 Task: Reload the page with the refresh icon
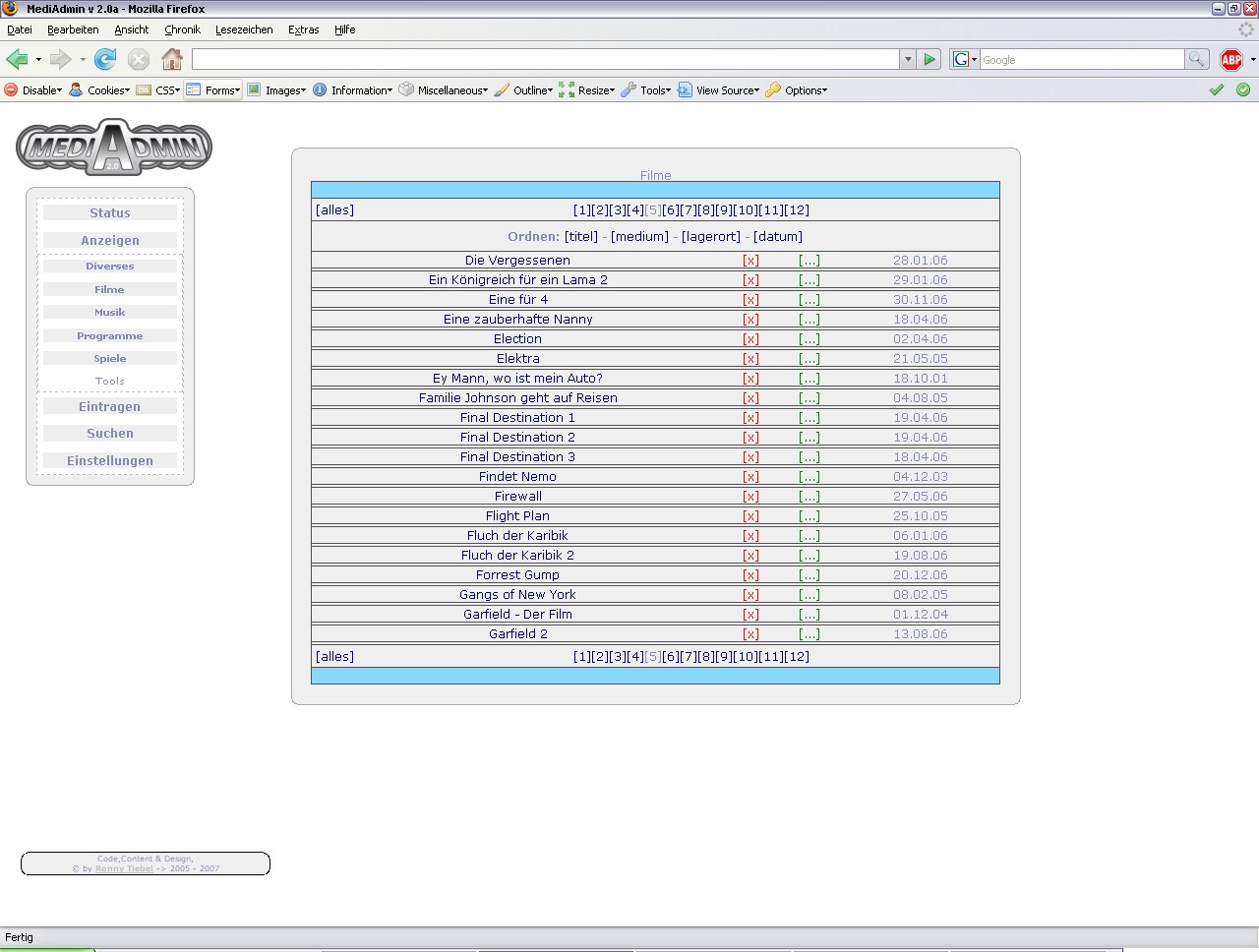(105, 60)
